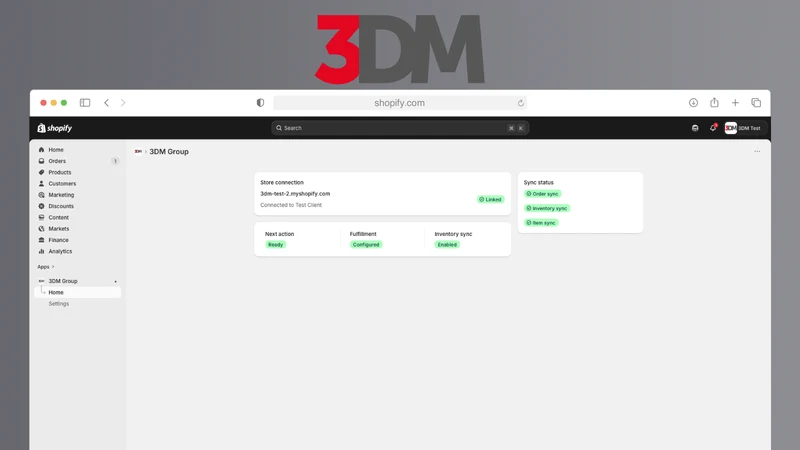Open a new tab with plus icon

pos(735,103)
